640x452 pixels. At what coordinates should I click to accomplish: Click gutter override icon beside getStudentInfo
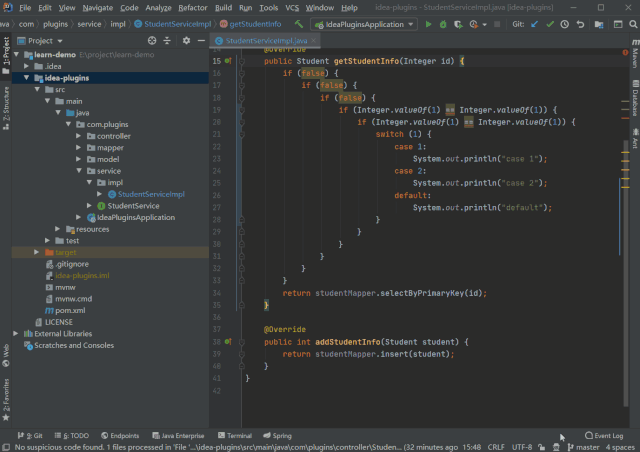click(x=228, y=61)
